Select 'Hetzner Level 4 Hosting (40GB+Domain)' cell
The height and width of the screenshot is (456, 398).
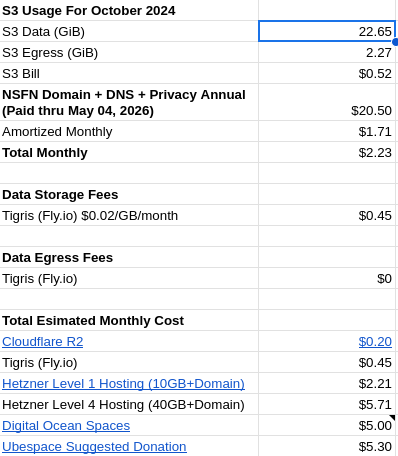[x=129, y=404]
